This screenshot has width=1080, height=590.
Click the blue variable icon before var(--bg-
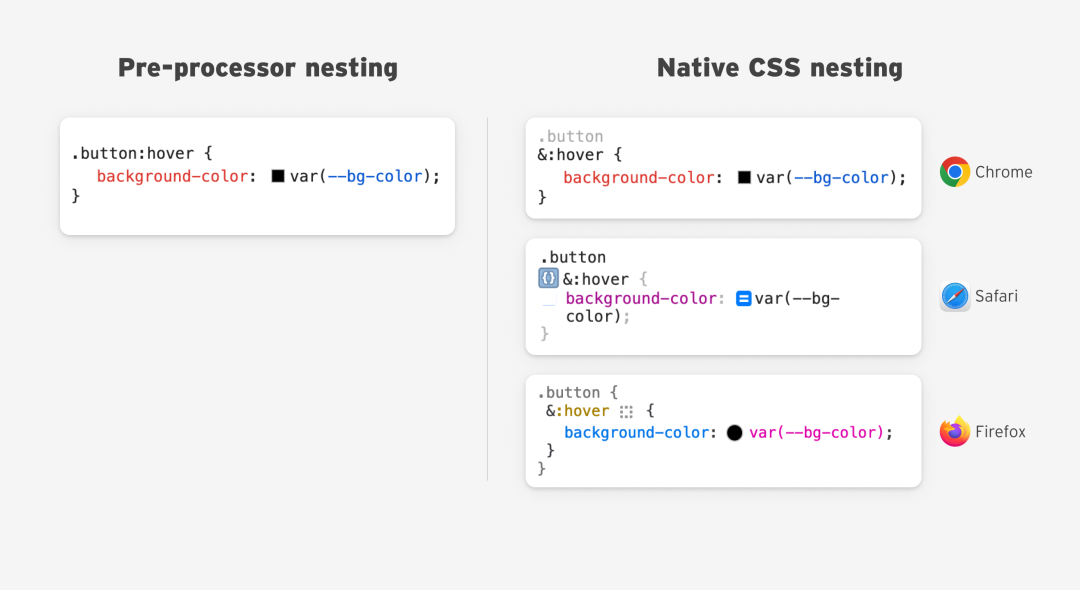pos(743,299)
